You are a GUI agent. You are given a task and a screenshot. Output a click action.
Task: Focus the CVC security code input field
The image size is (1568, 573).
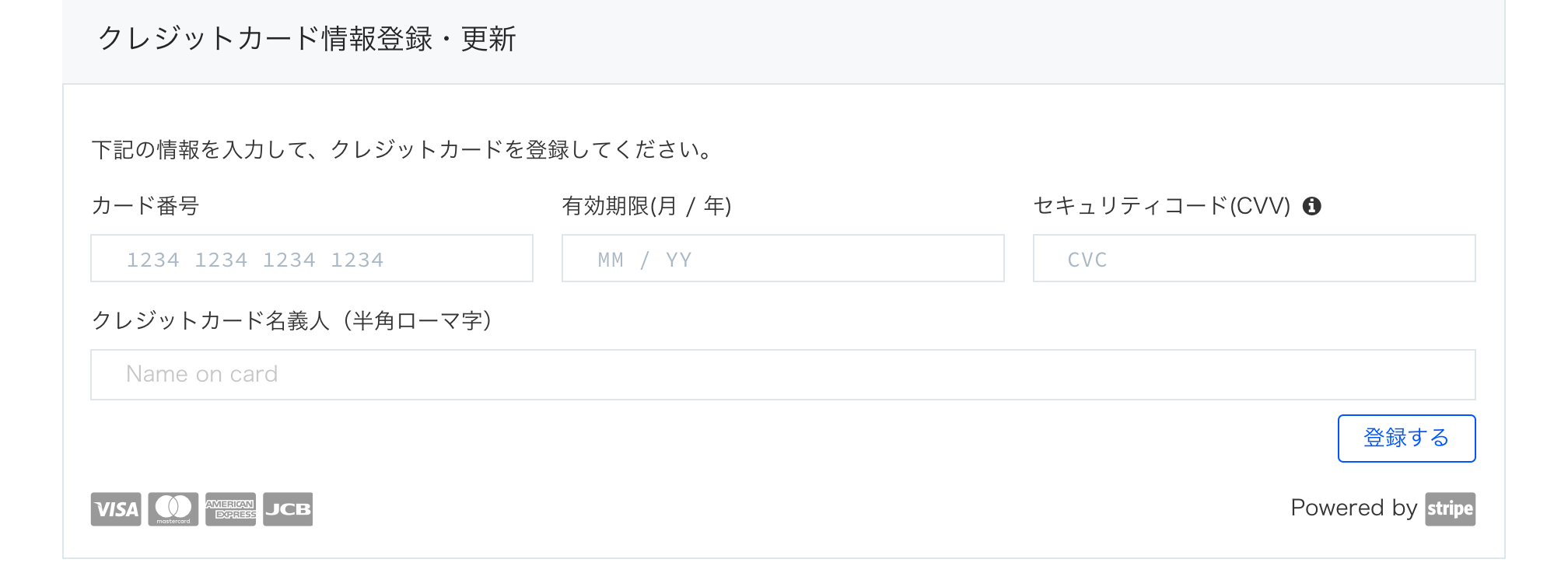1254,258
